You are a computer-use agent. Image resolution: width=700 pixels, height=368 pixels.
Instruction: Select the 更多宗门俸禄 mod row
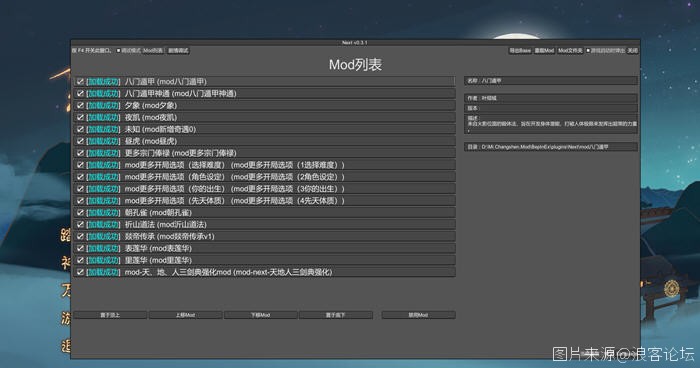(265, 153)
